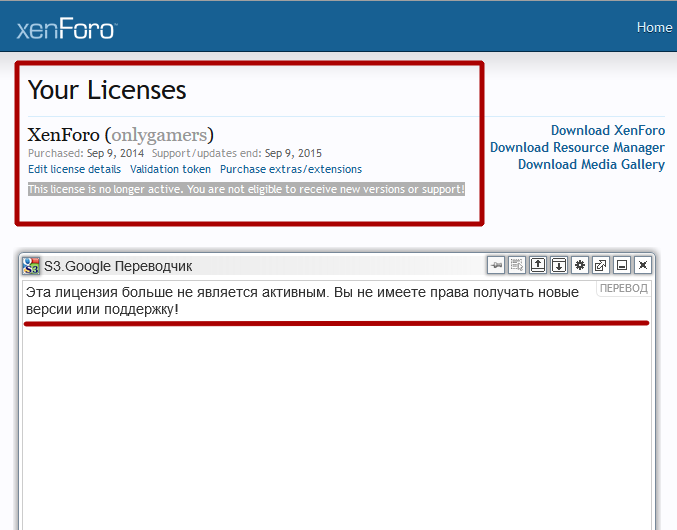The image size is (677, 530).
Task: Open the Purchase extras/extensions link
Action: pos(291,170)
